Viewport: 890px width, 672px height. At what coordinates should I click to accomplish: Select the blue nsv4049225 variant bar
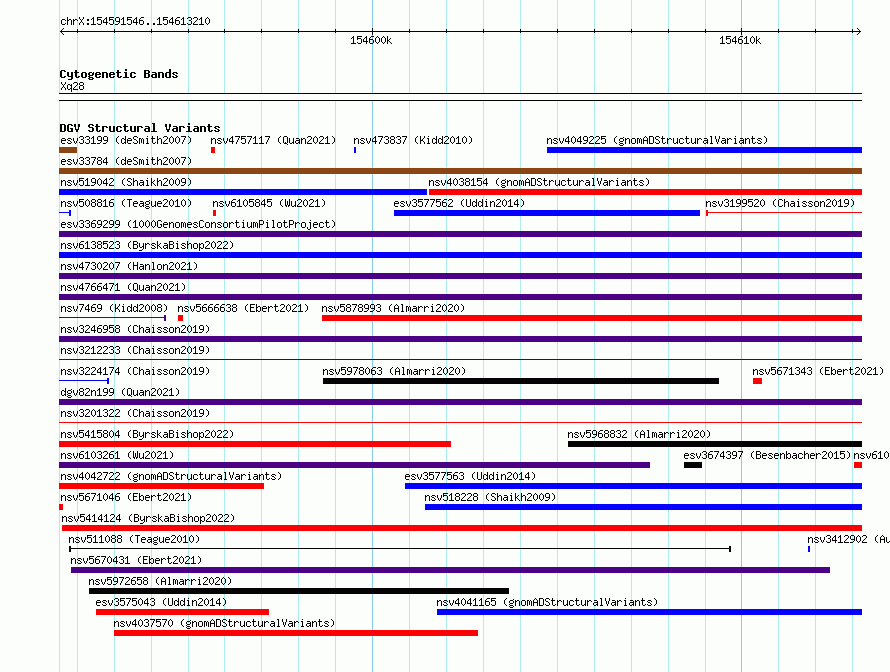704,150
